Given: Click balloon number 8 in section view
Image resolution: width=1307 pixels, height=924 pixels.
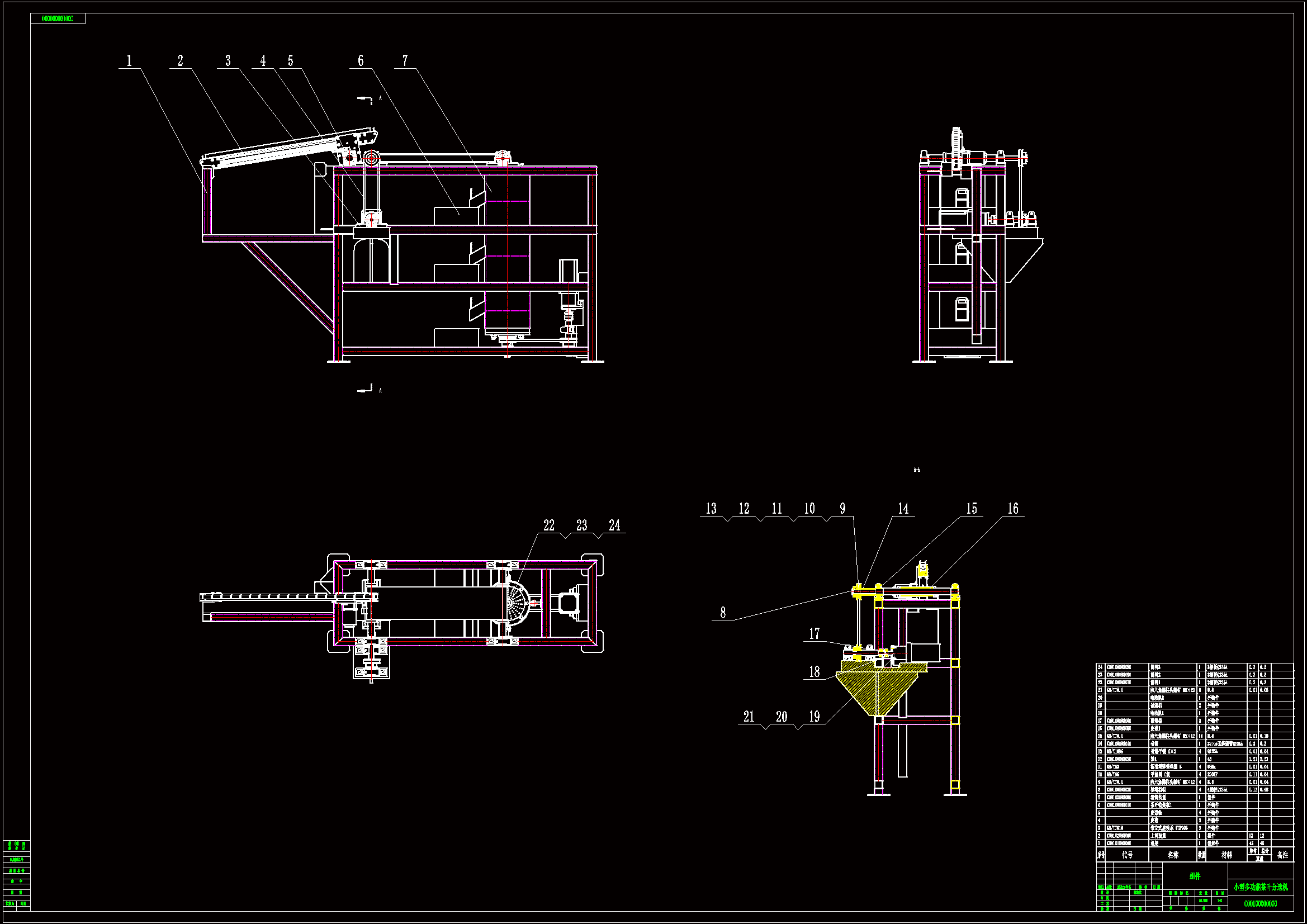Looking at the screenshot, I should tap(723, 612).
